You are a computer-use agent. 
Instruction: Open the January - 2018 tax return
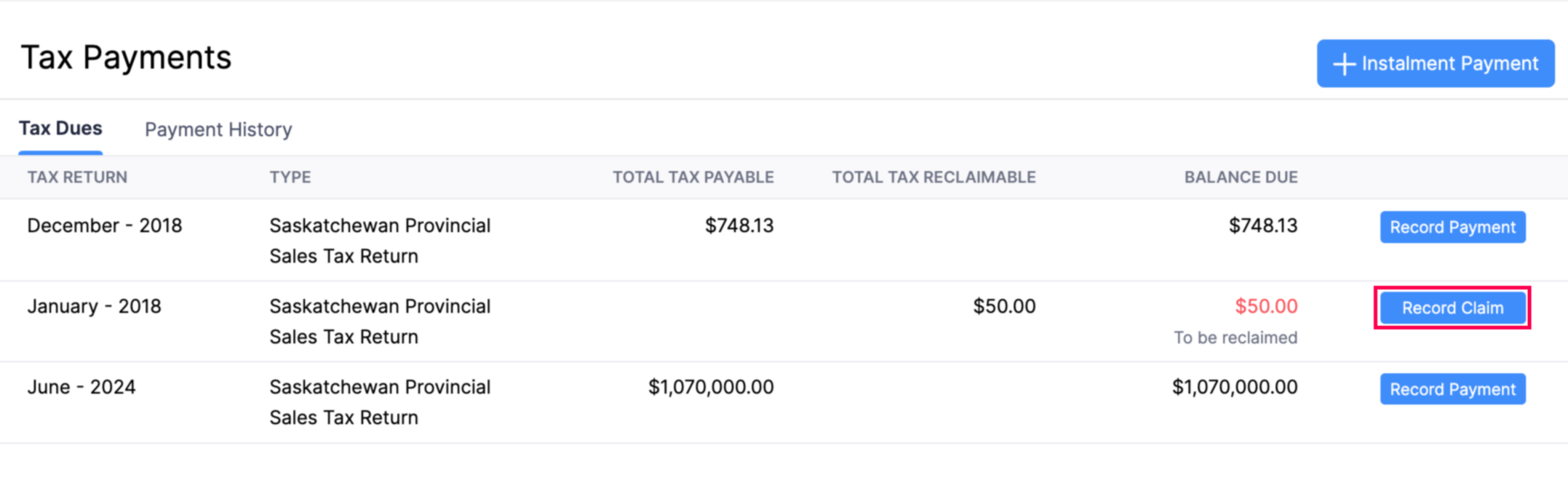pos(94,307)
